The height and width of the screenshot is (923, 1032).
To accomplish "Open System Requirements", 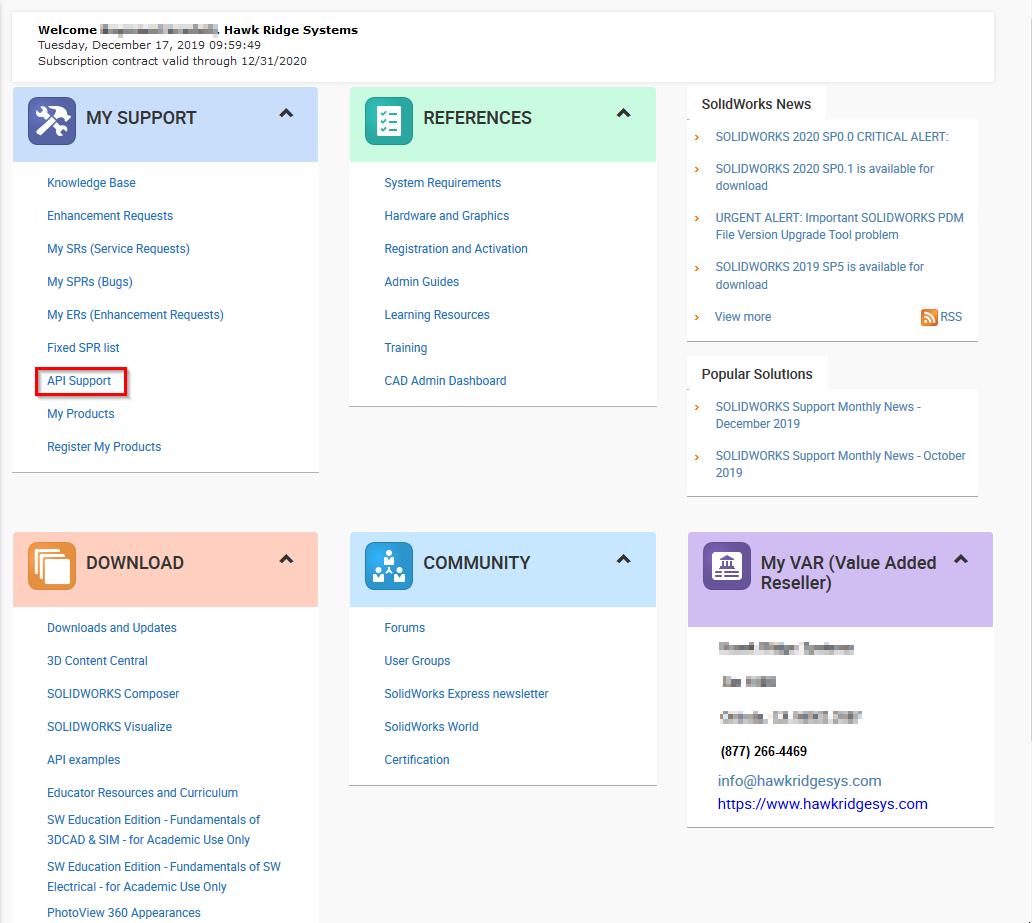I will pos(442,183).
